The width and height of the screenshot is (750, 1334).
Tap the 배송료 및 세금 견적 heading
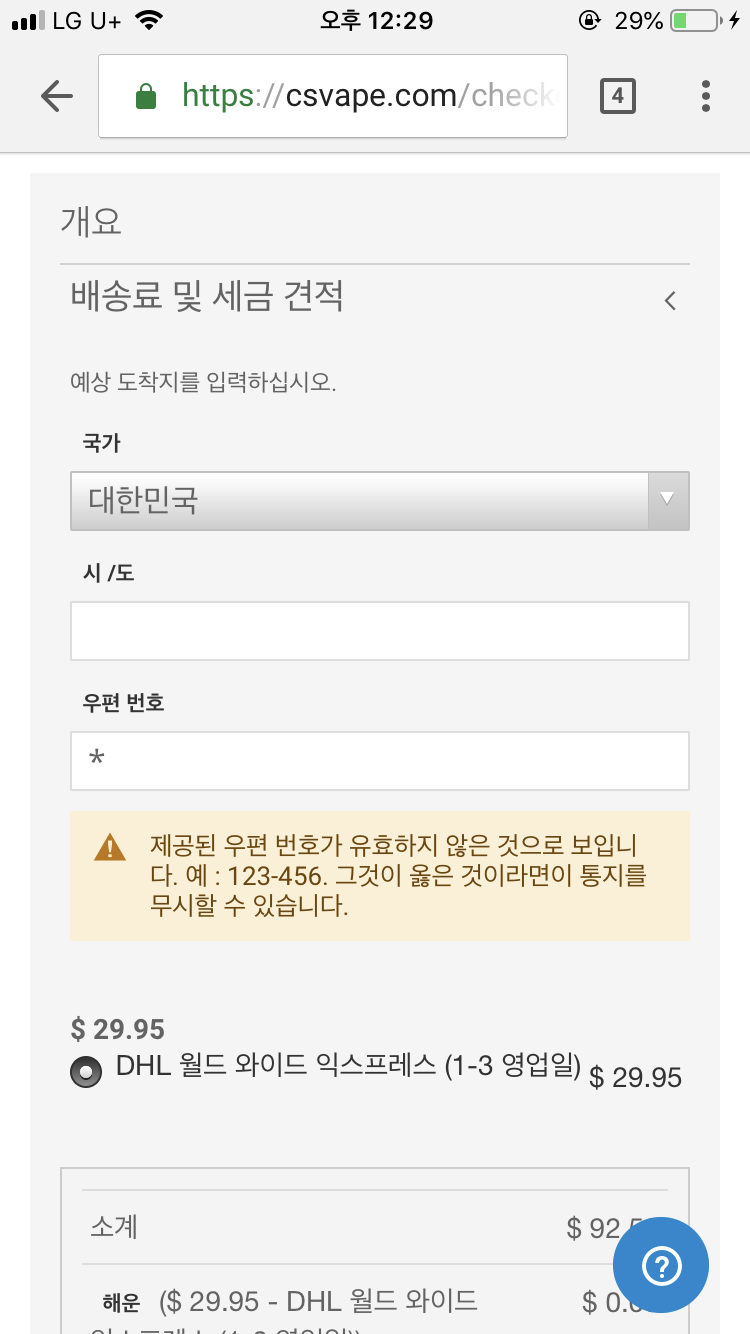tap(207, 296)
